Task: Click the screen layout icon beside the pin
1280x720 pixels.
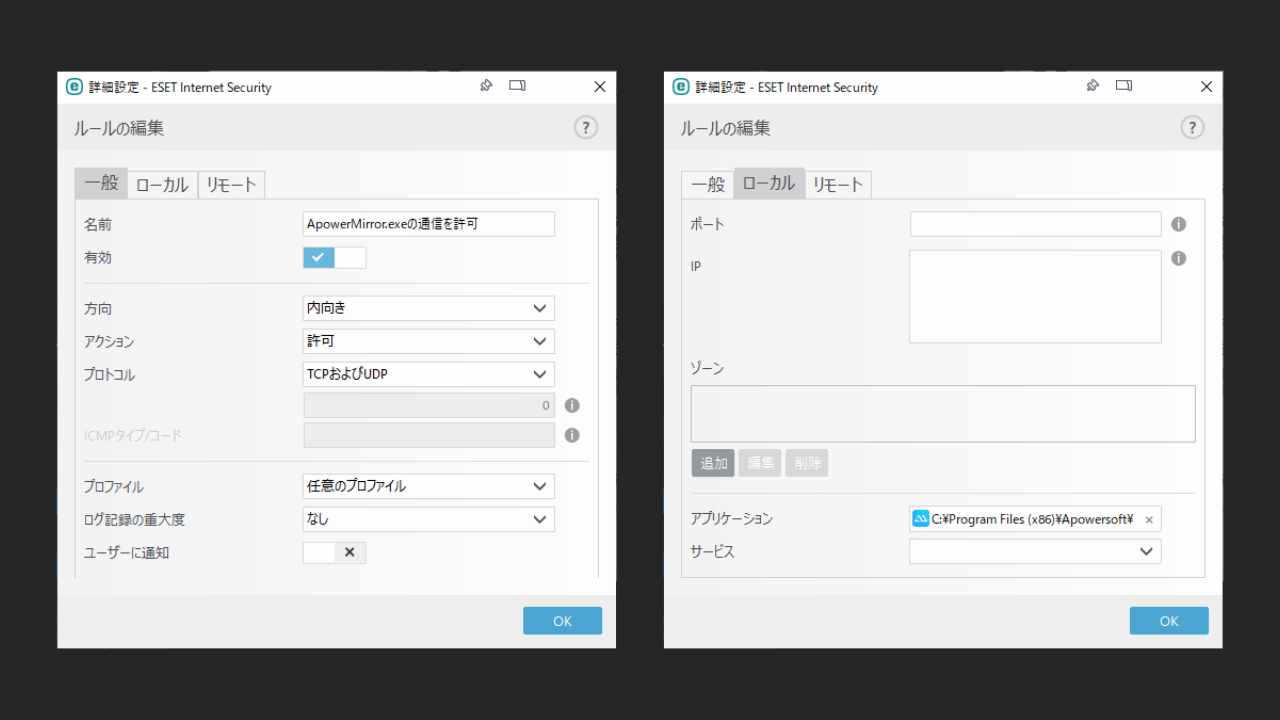Action: coord(517,86)
